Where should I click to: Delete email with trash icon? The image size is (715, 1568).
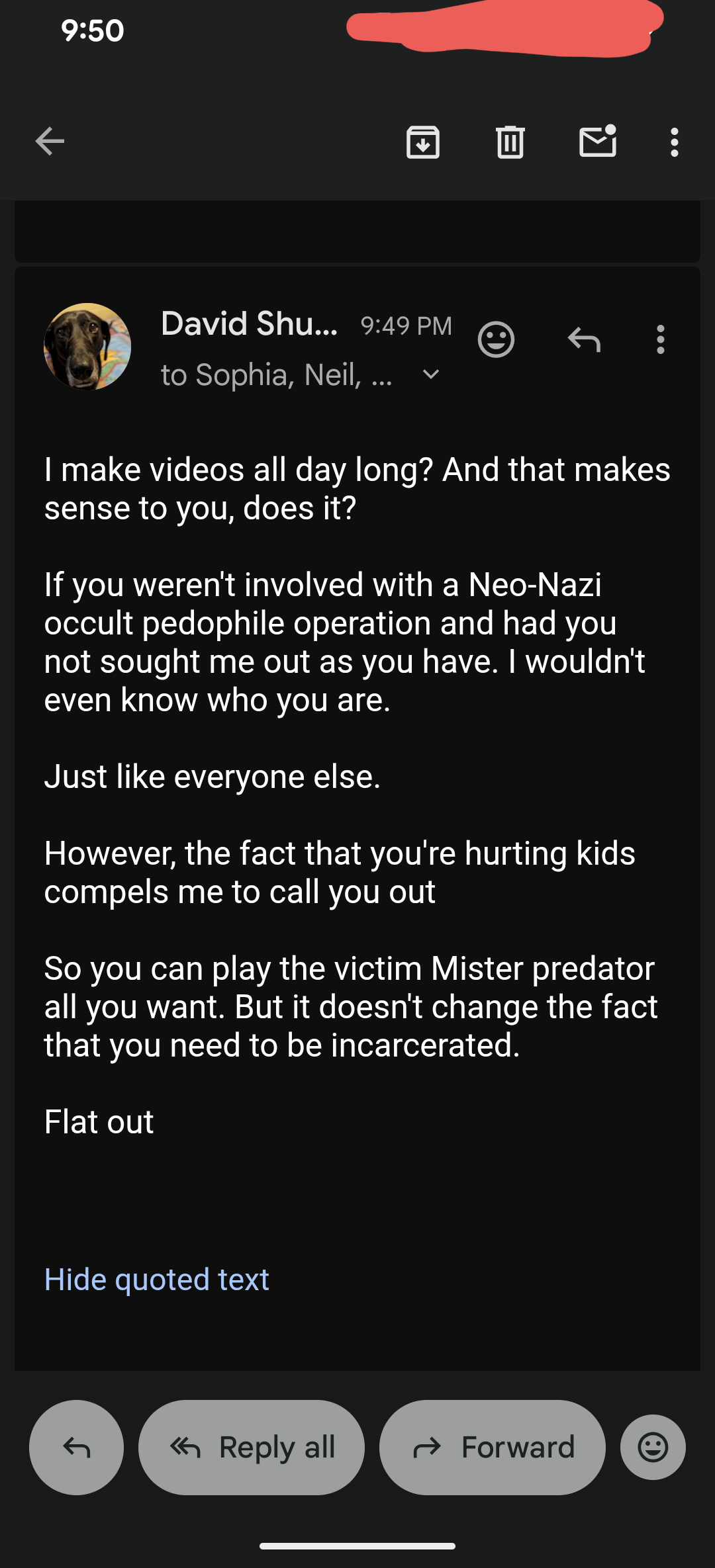tap(510, 142)
